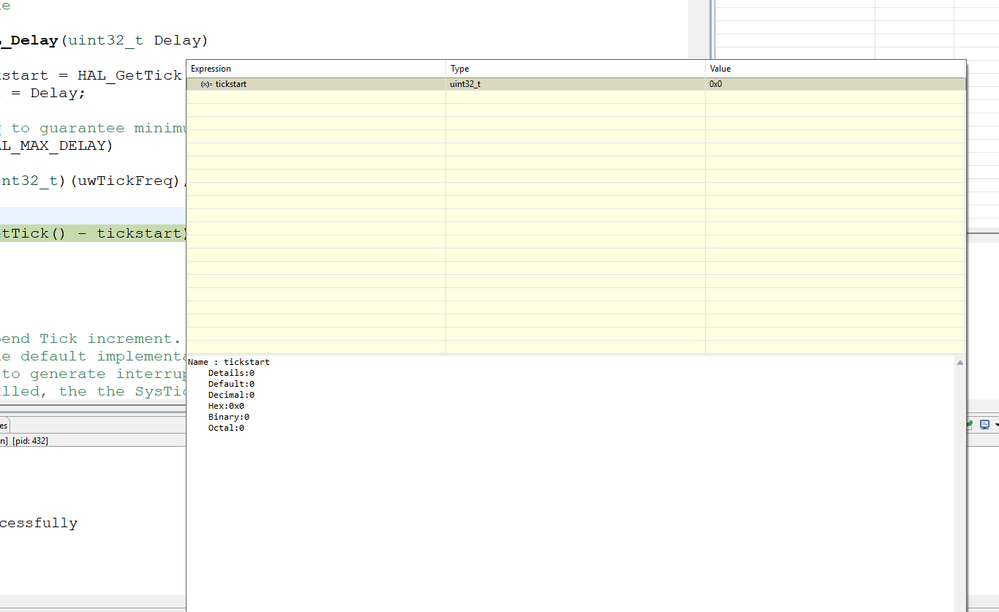Viewport: 999px width, 612px height.
Task: Click the Decimal:0 detail line
Action: pyautogui.click(x=231, y=395)
